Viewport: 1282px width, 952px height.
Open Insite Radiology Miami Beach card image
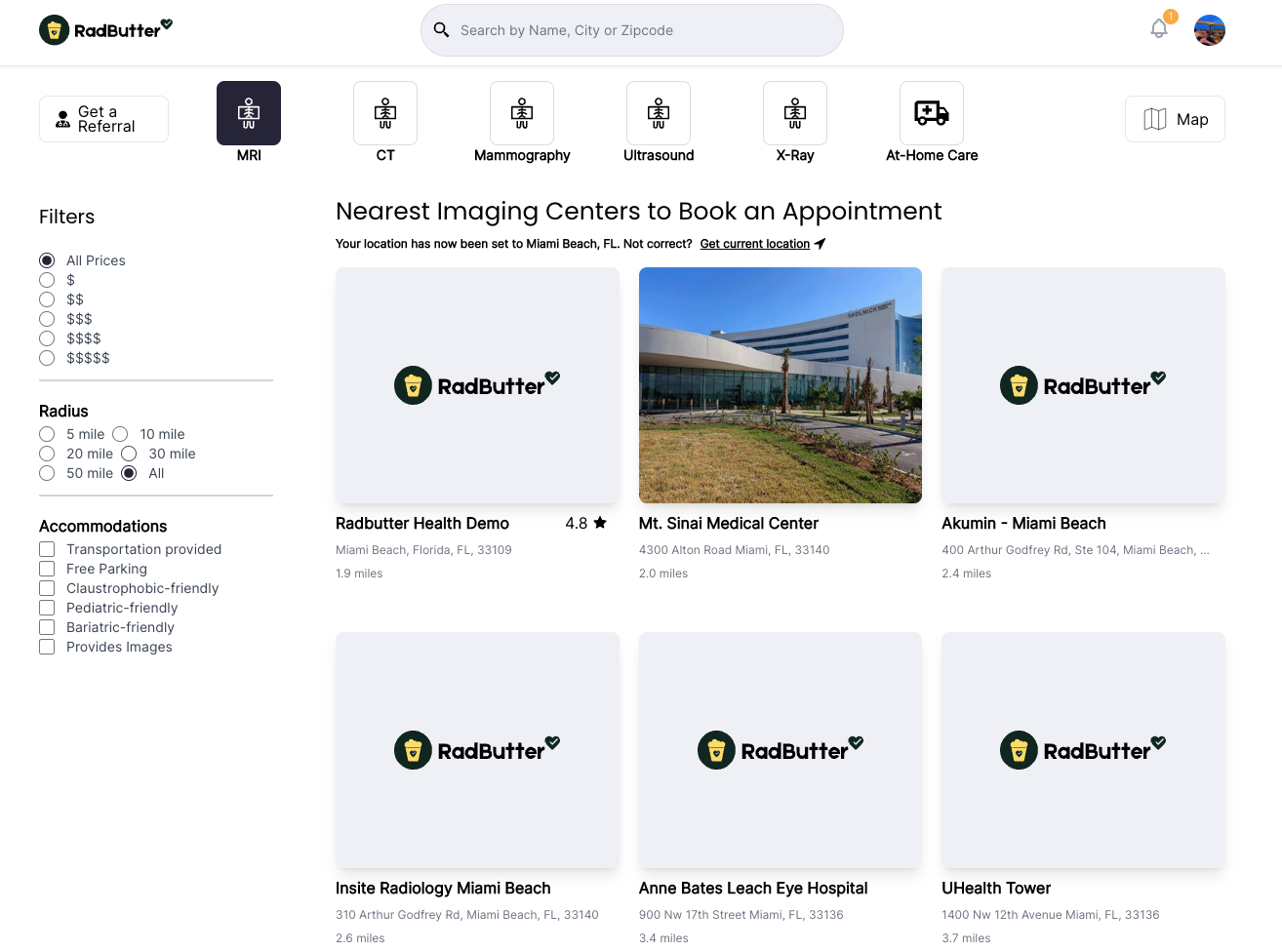pyautogui.click(x=477, y=750)
